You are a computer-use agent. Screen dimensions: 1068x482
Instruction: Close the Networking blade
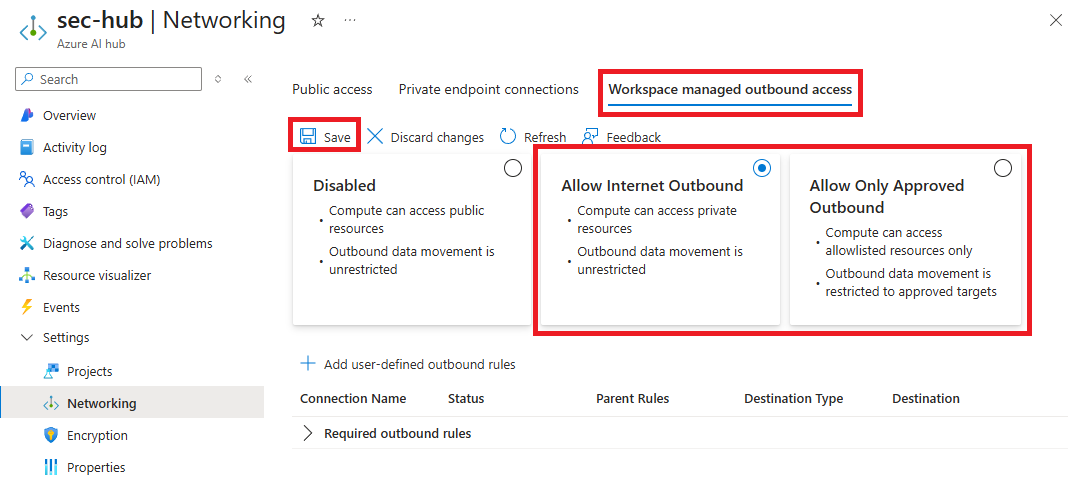click(1055, 20)
